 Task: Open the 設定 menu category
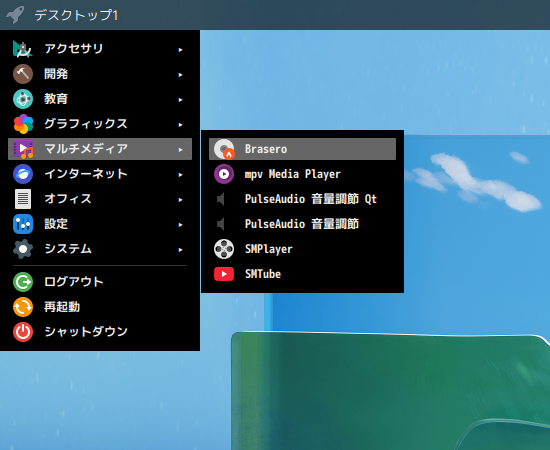pyautogui.click(x=100, y=224)
